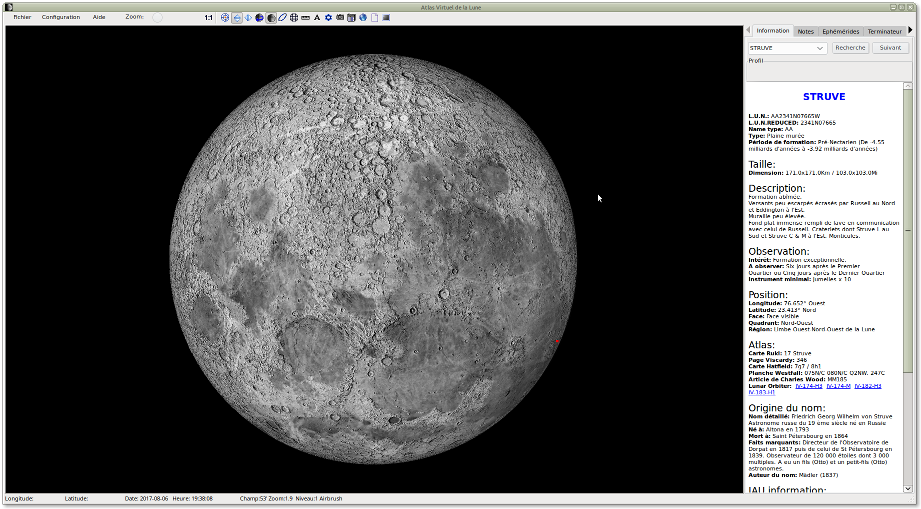Toggle the coordinate grid globe icon
Viewport: 921px width, 509px height.
pyautogui.click(x=294, y=18)
